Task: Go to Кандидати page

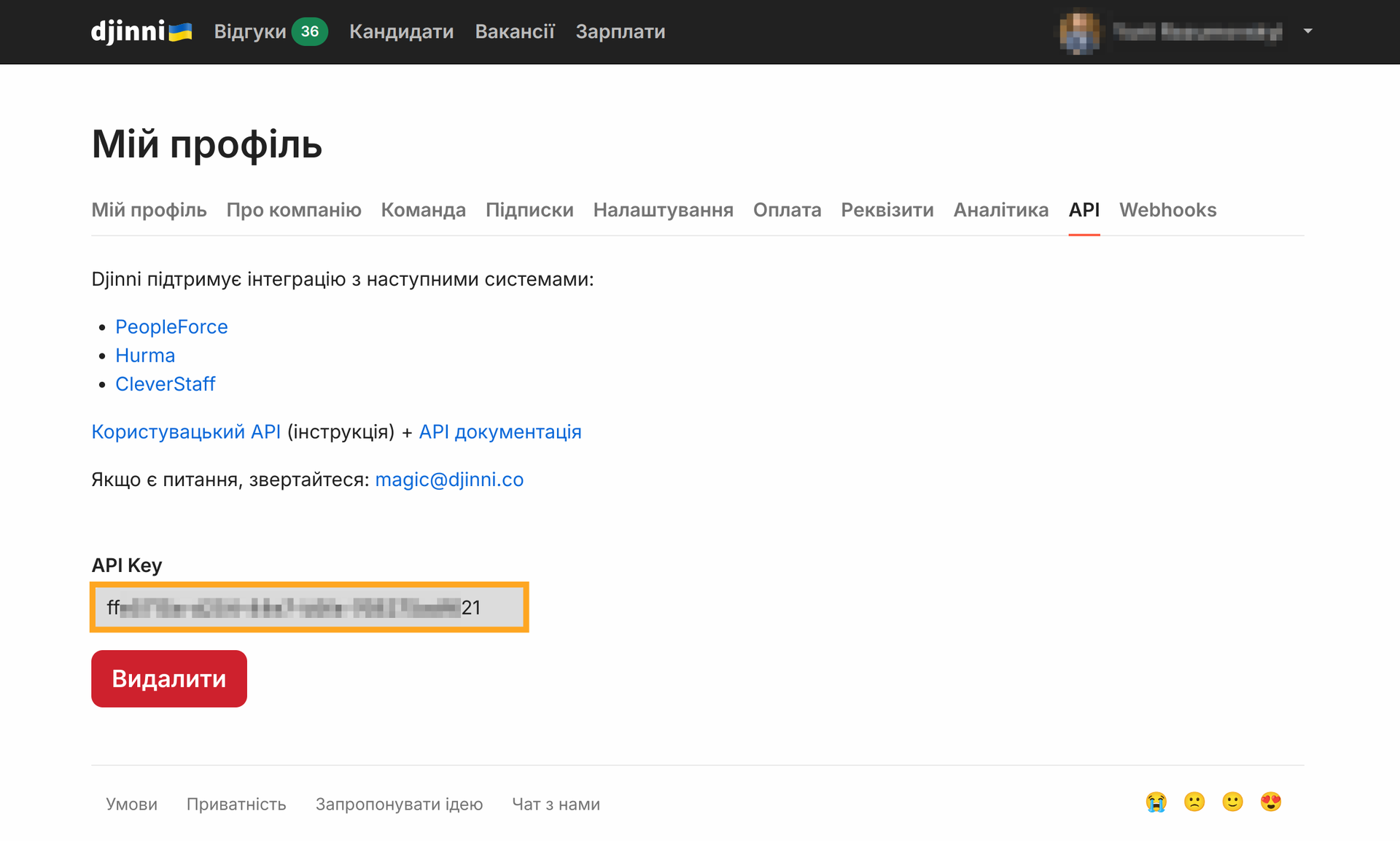Action: pyautogui.click(x=401, y=31)
